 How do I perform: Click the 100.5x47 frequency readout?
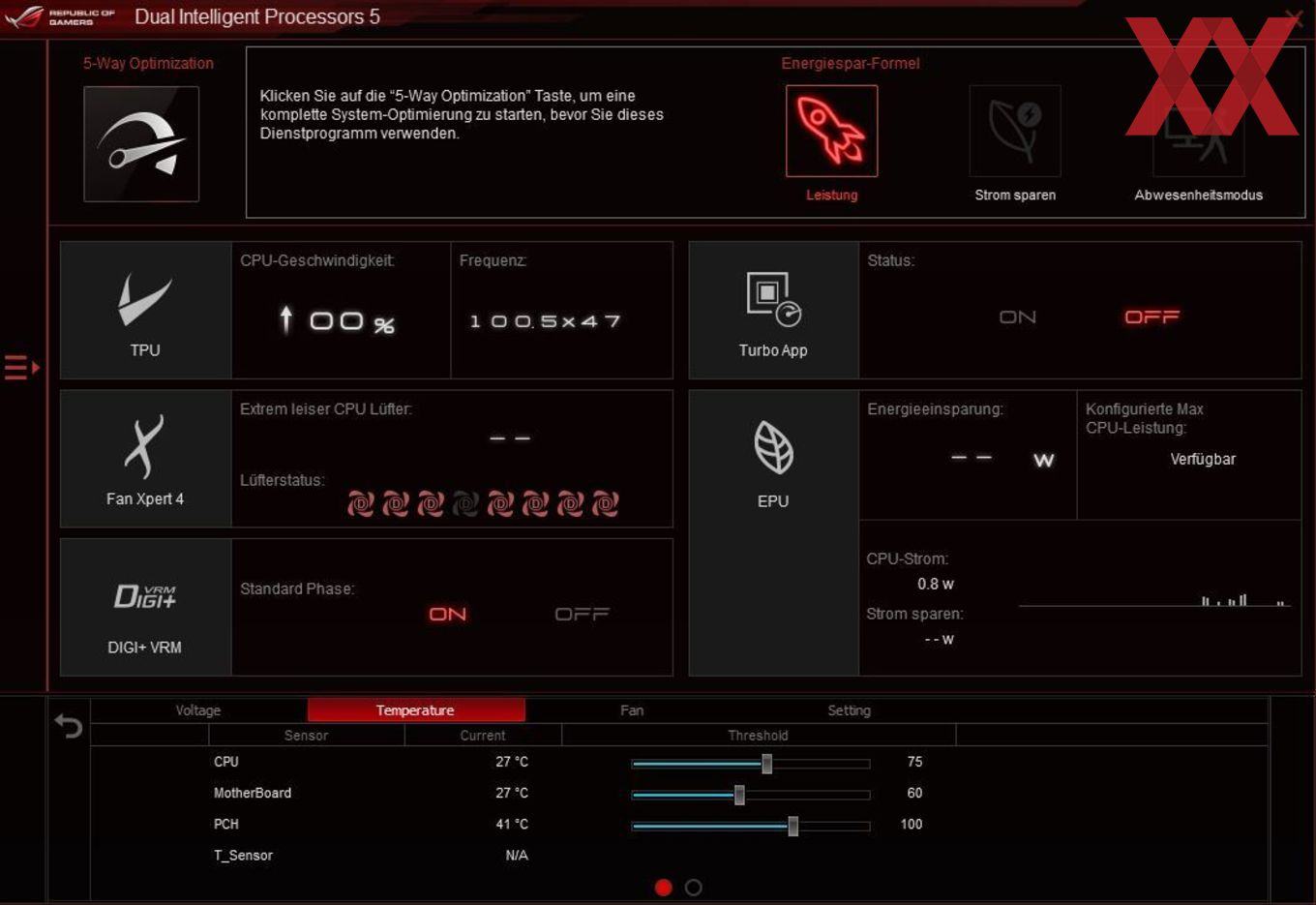coord(545,321)
